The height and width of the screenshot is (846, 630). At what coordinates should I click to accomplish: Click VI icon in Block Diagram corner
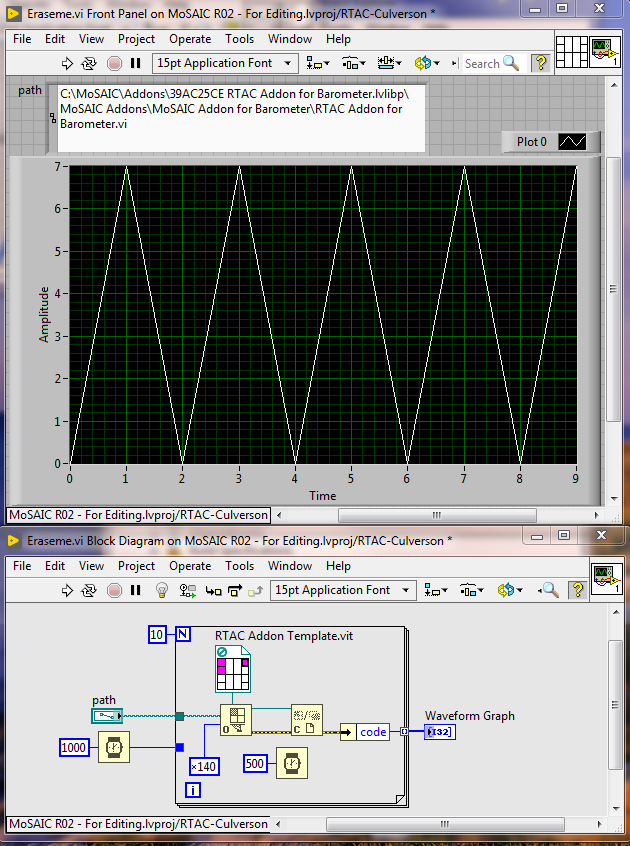point(606,579)
